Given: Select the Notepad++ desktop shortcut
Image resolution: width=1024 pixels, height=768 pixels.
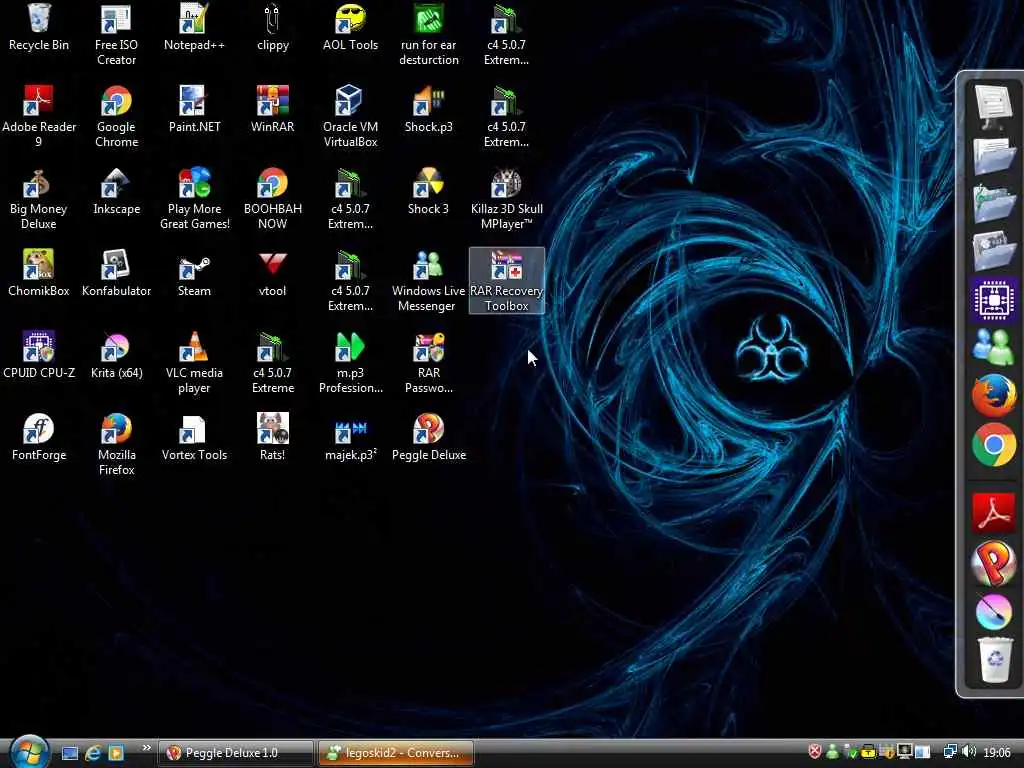Looking at the screenshot, I should (x=194, y=27).
